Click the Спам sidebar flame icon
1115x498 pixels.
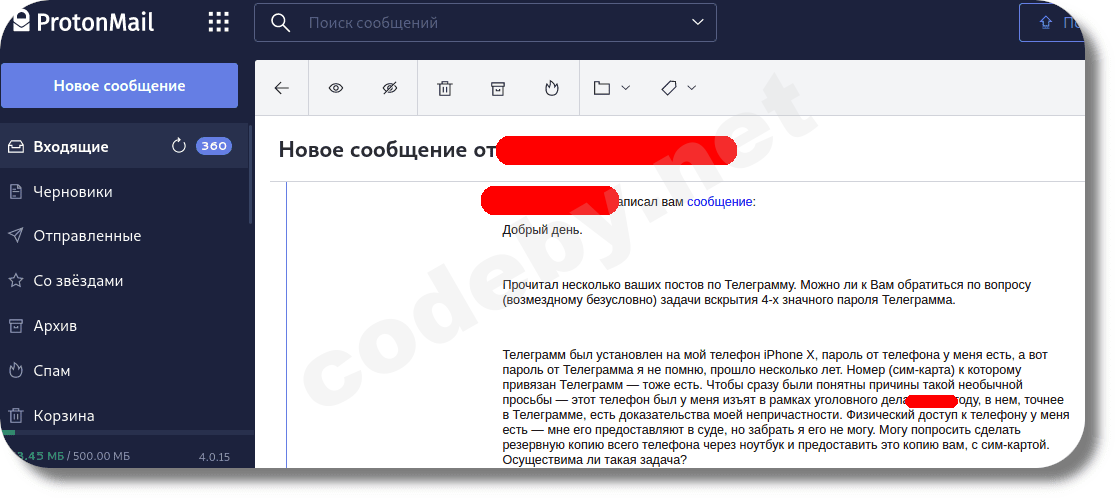coord(16,371)
